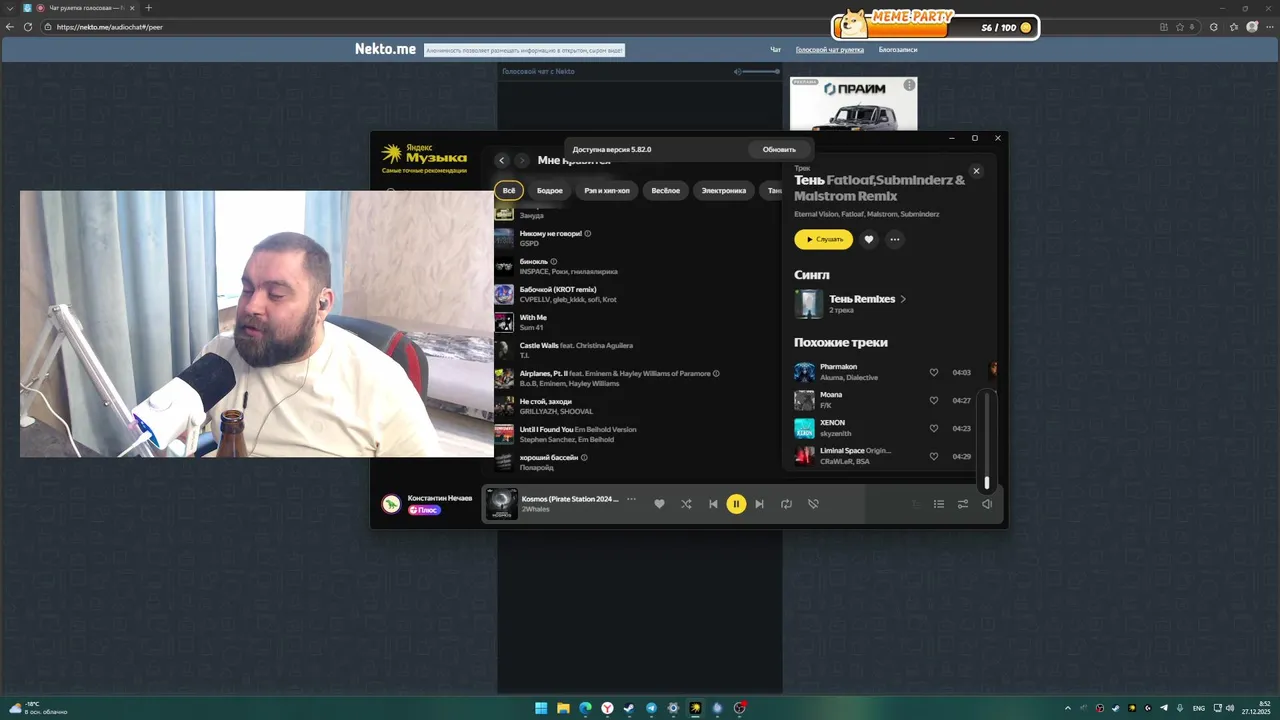The image size is (1280, 720).
Task: Click the Nekto.me site logo
Action: coord(385,49)
